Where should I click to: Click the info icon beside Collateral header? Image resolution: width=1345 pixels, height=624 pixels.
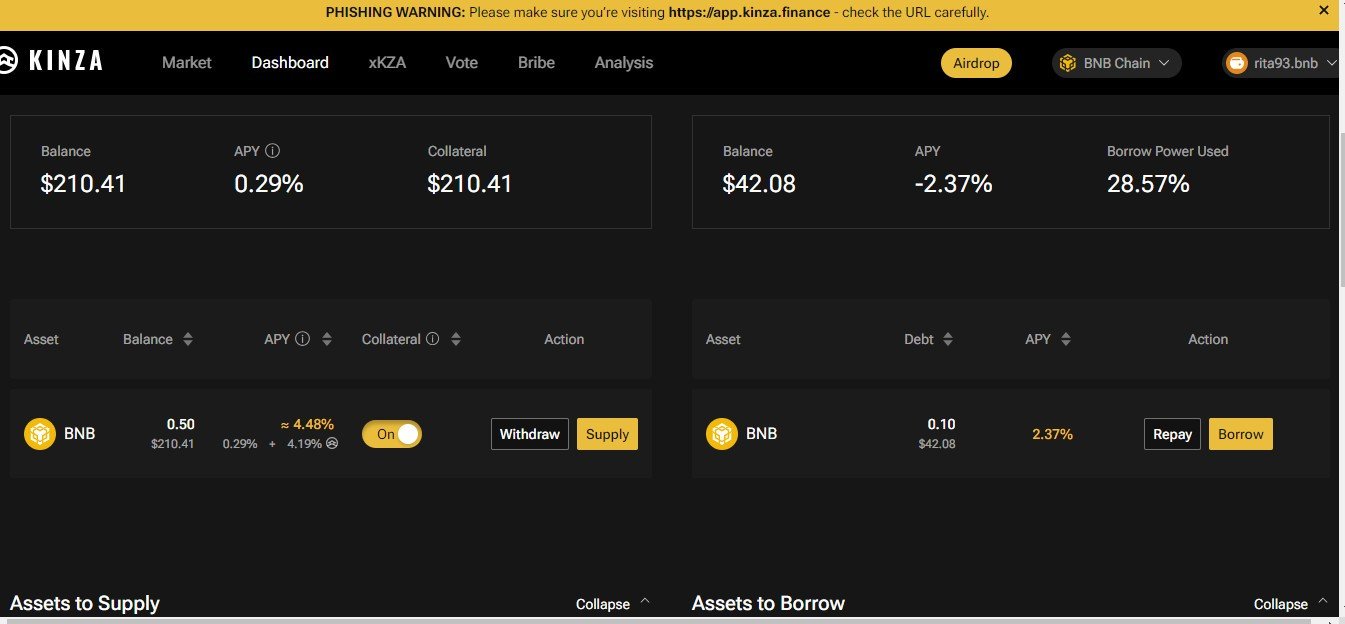(433, 339)
